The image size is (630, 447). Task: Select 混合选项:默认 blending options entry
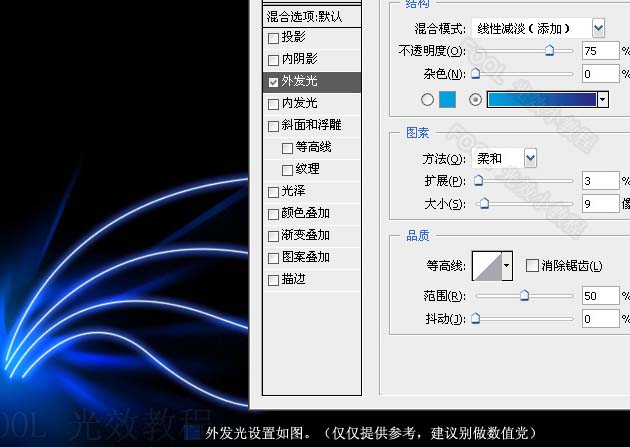[312, 17]
